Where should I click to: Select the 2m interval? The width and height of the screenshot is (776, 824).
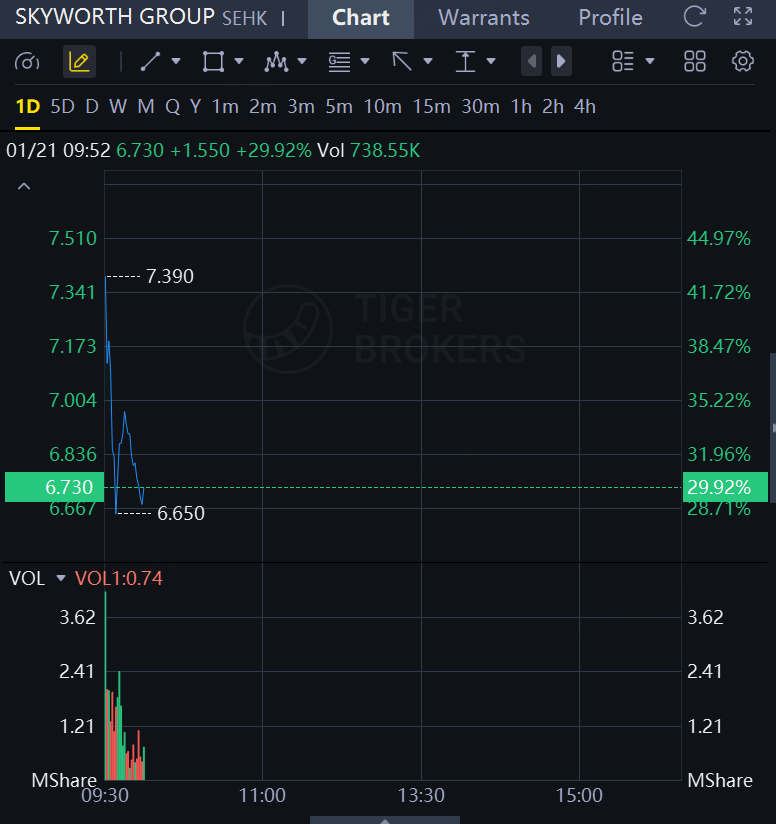click(x=263, y=107)
